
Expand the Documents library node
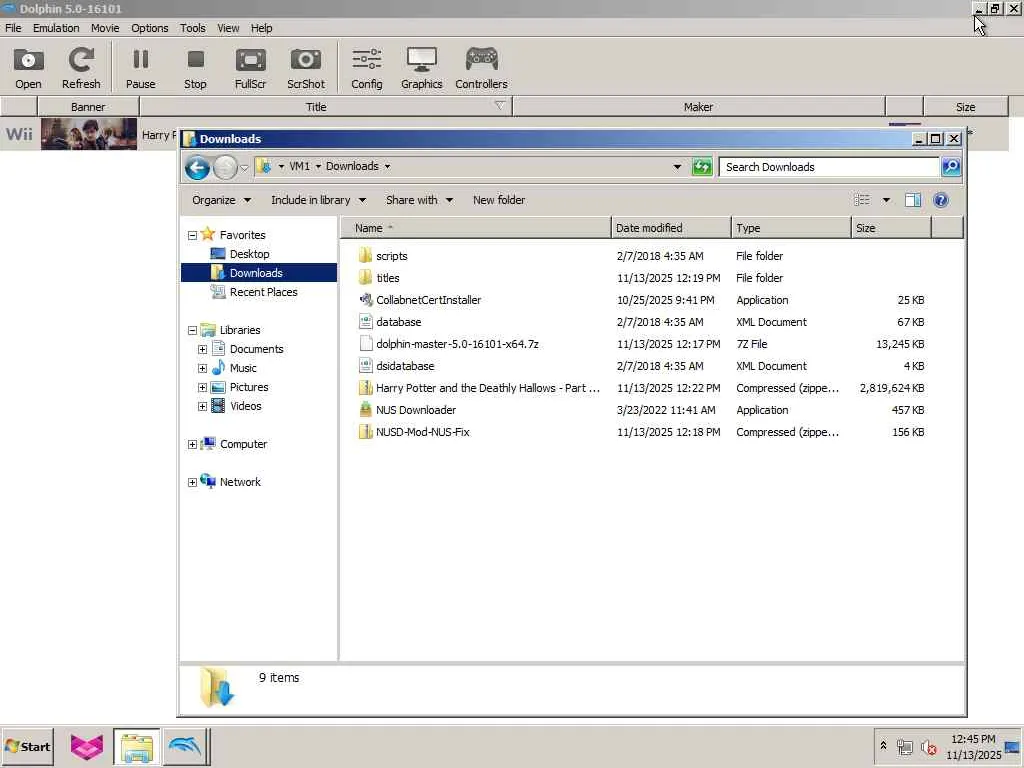pos(202,349)
